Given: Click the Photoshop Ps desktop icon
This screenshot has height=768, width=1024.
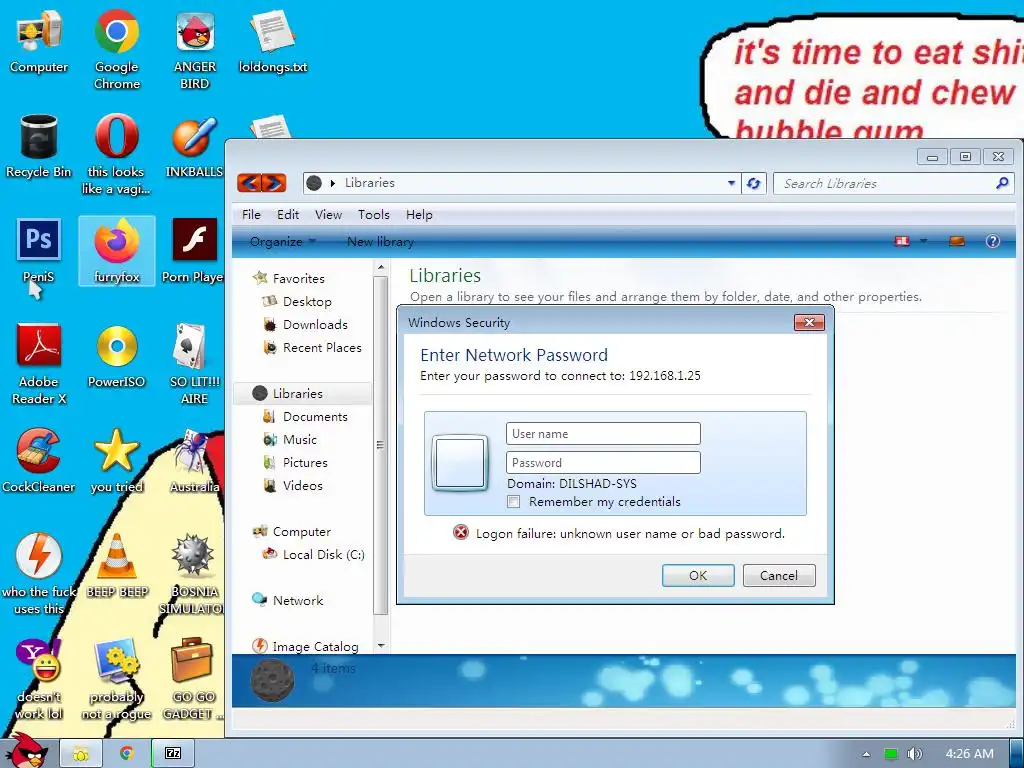Looking at the screenshot, I should pyautogui.click(x=39, y=240).
